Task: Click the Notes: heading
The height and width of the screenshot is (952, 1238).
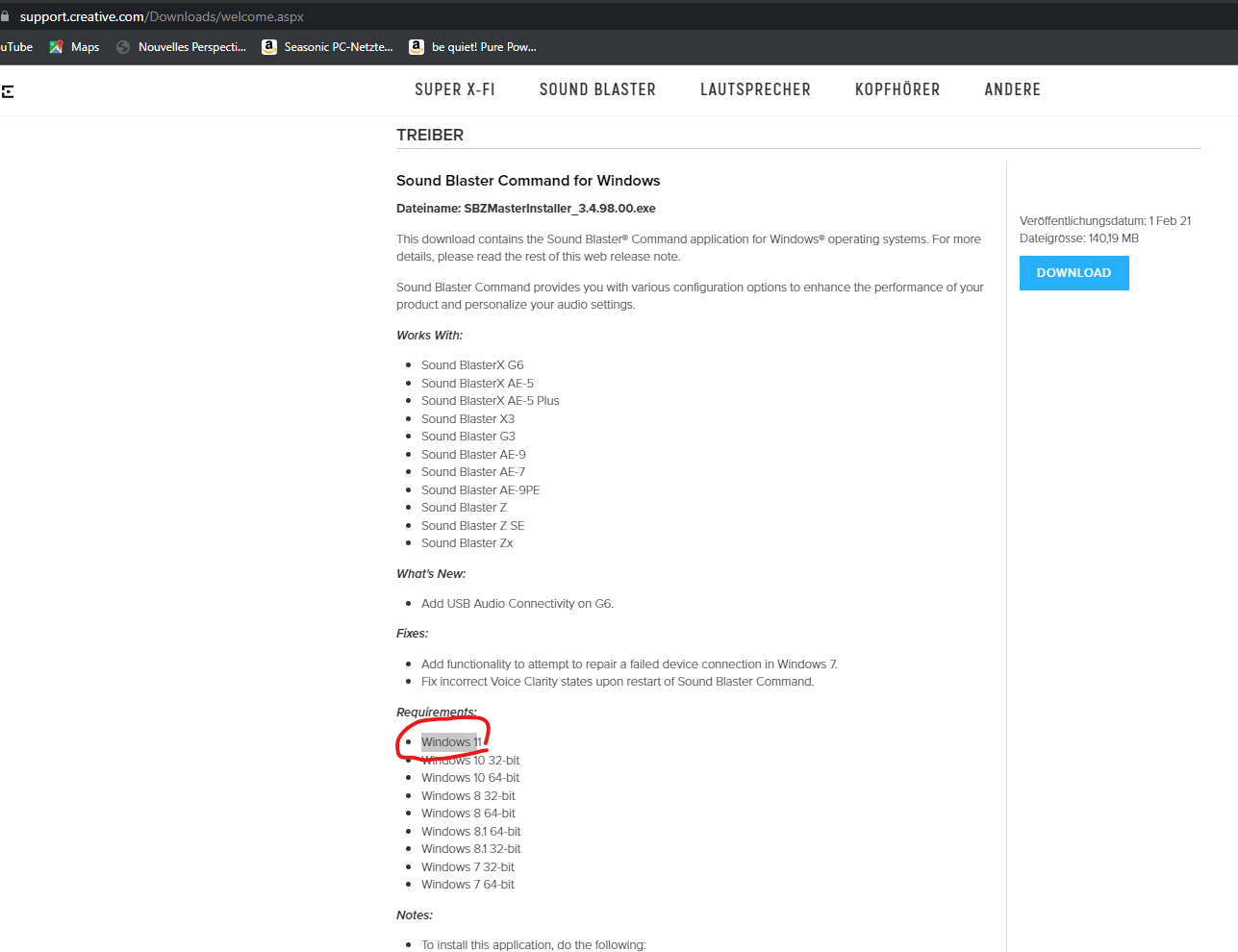Action: (x=415, y=915)
